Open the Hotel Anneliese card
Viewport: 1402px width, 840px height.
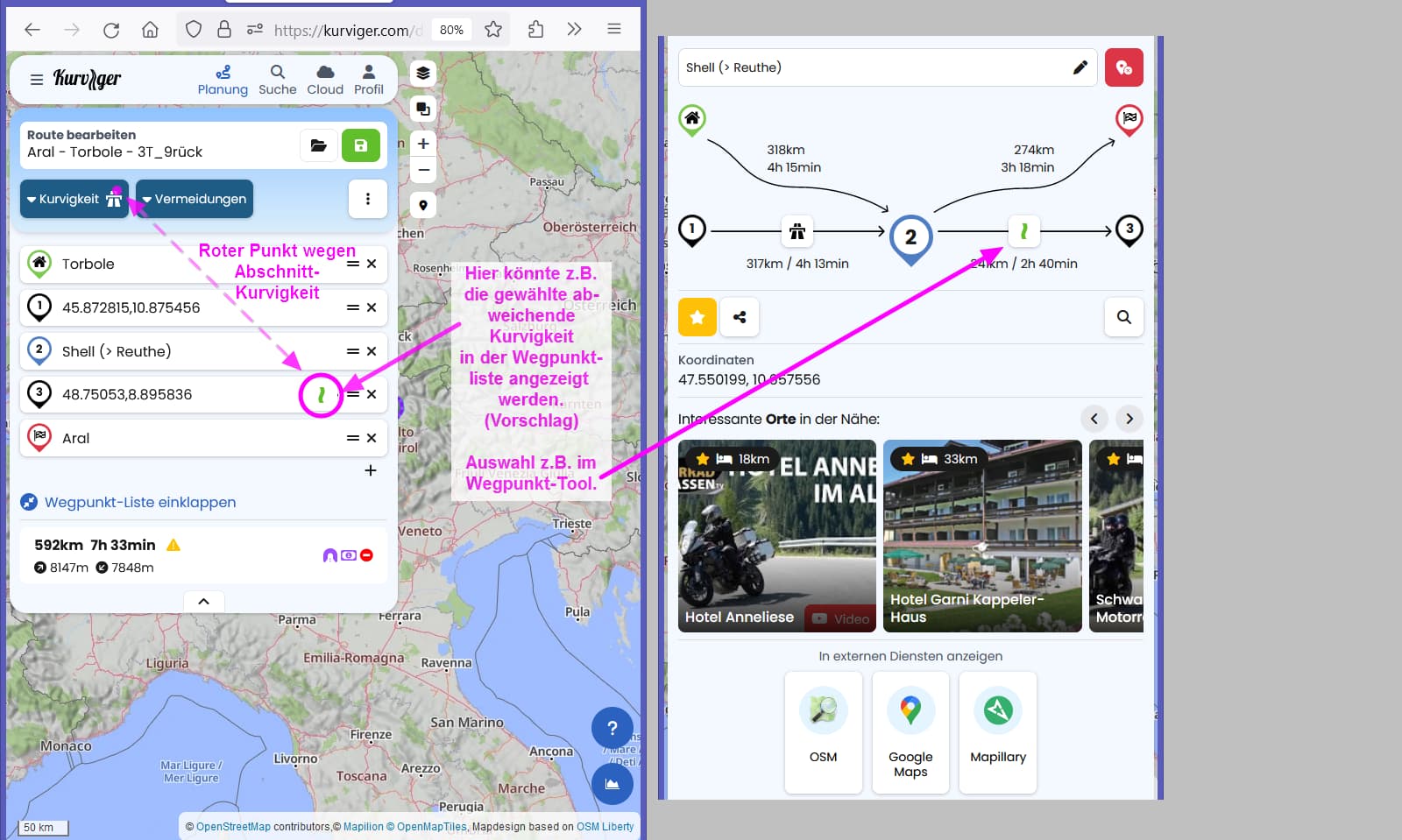pyautogui.click(x=777, y=536)
